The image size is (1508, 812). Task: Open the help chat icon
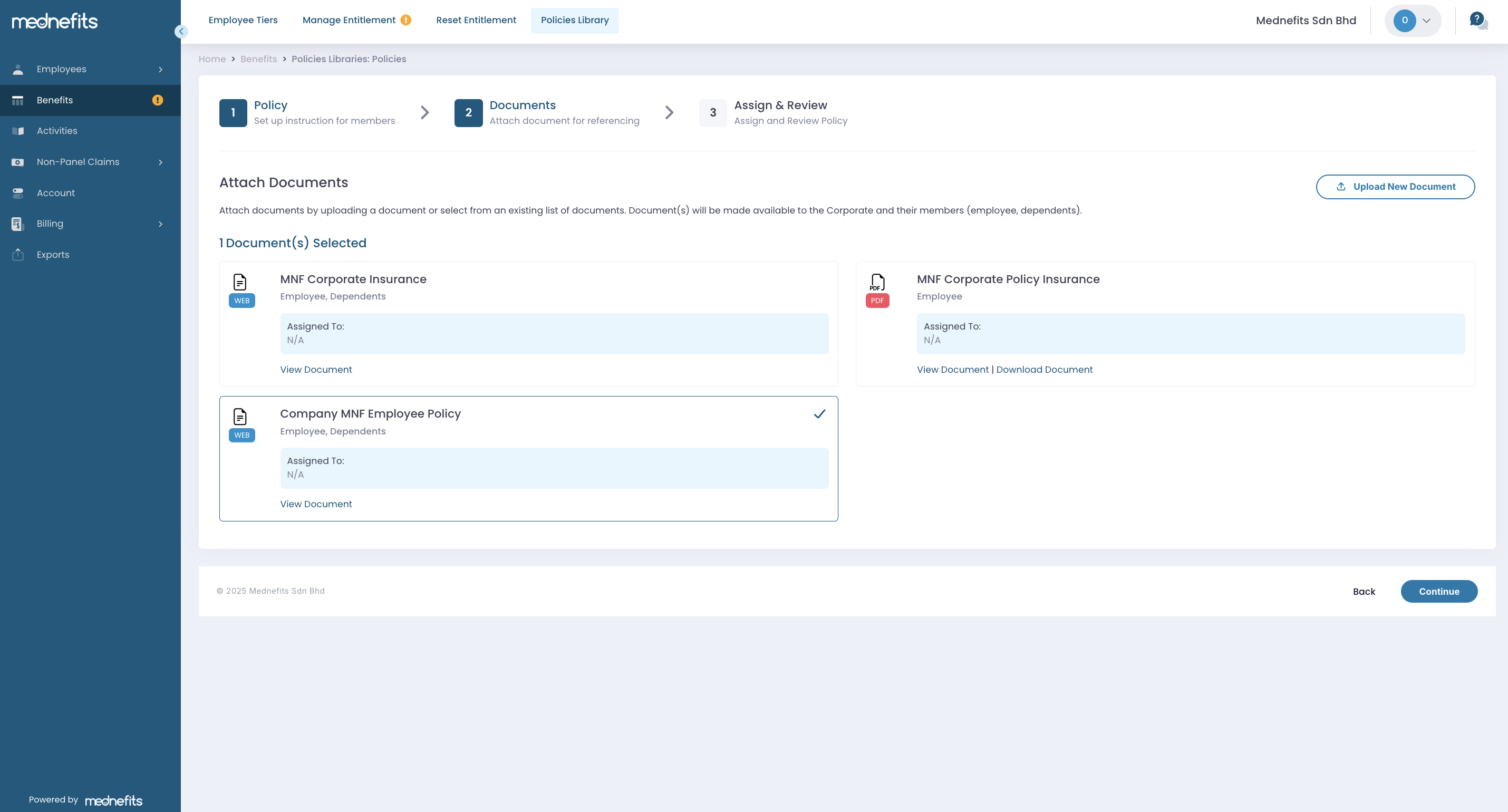click(1478, 21)
